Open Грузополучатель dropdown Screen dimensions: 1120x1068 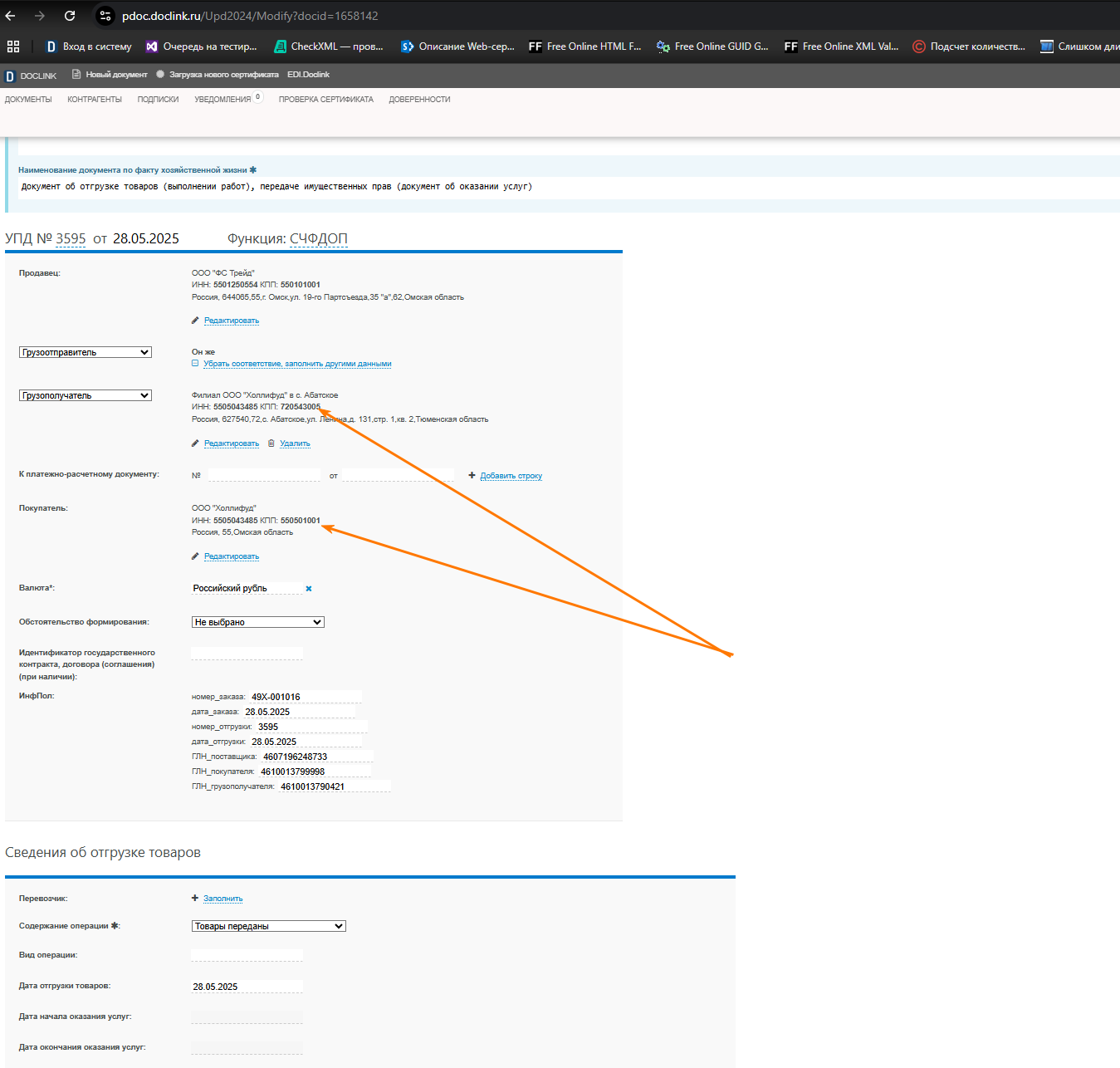coord(86,396)
